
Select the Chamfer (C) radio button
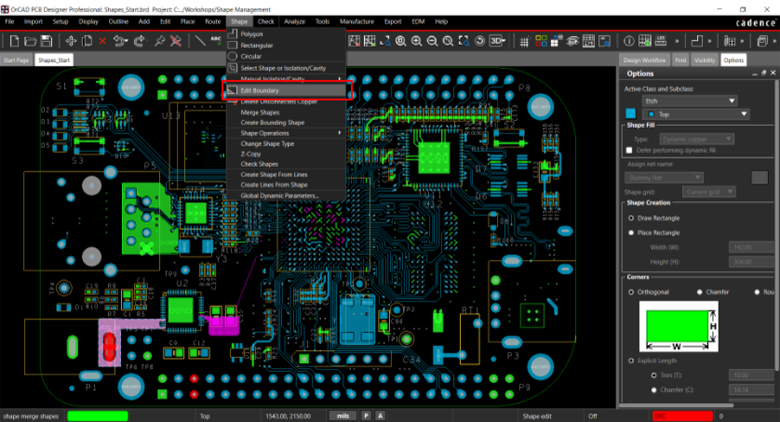pyautogui.click(x=654, y=390)
